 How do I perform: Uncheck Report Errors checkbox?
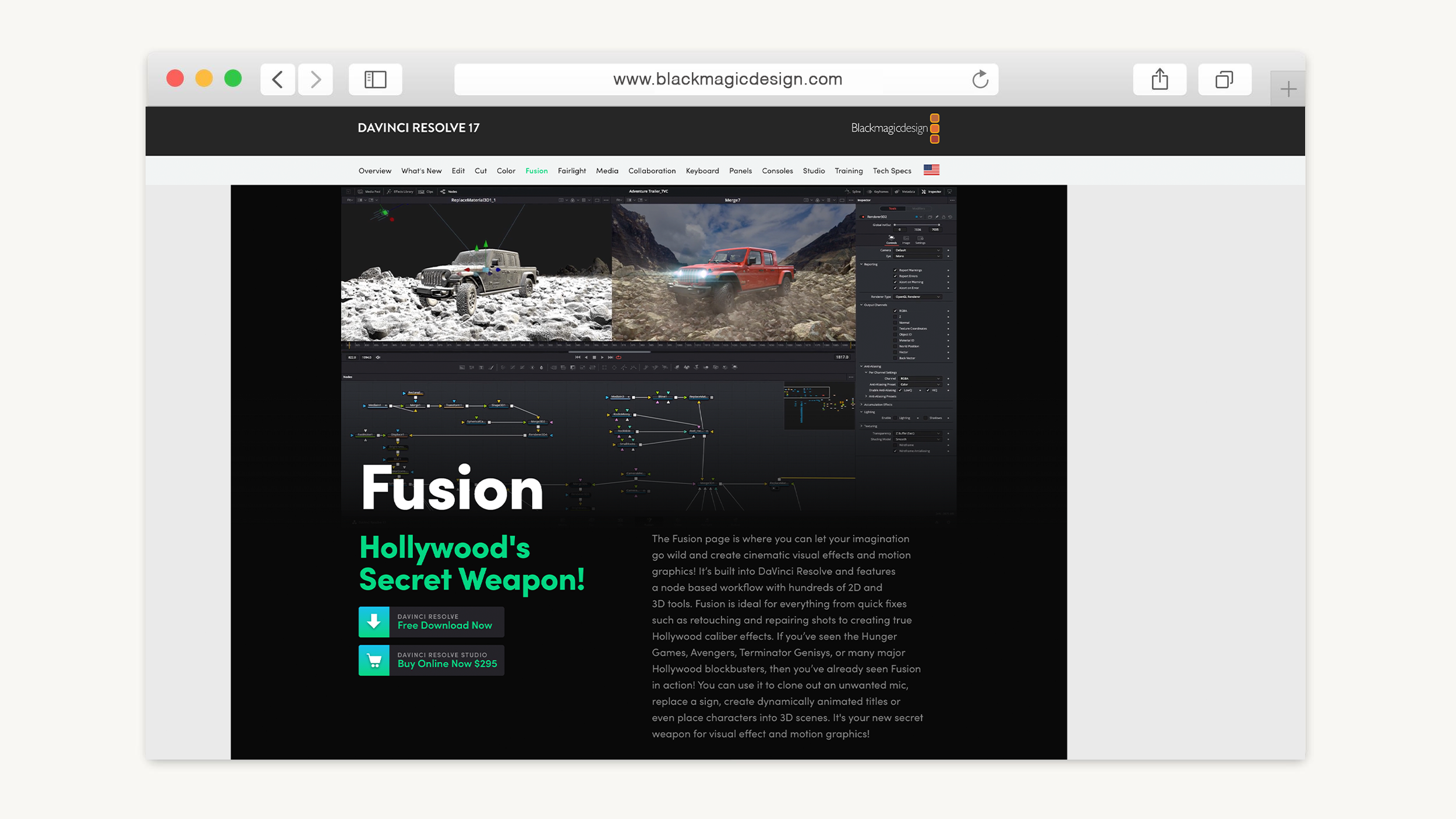click(895, 276)
